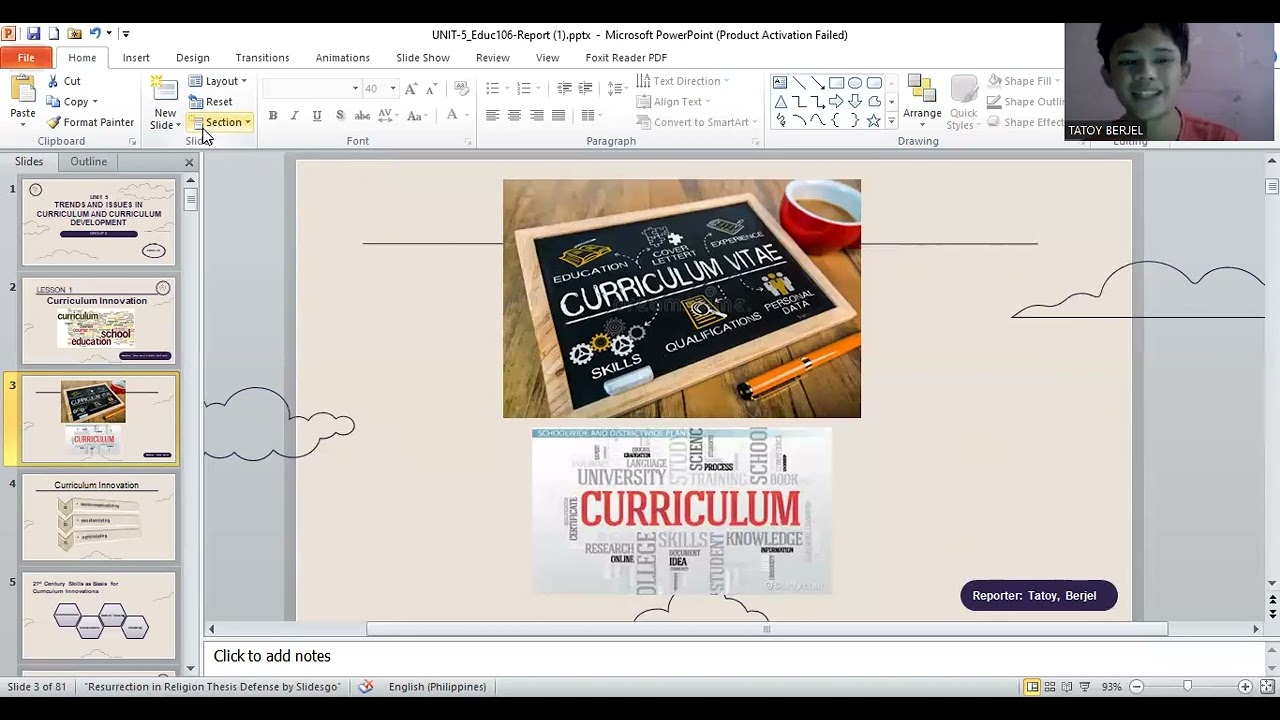The width and height of the screenshot is (1280, 720).
Task: Increase list indent level icon
Action: coord(586,88)
